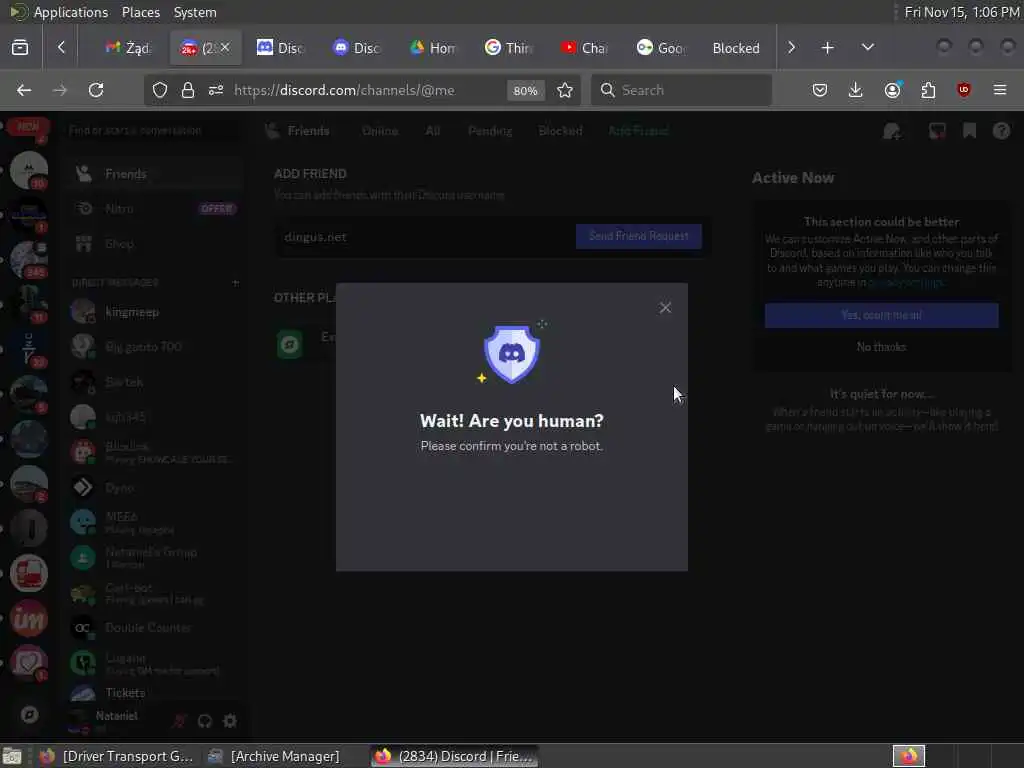This screenshot has width=1024, height=768.
Task: Click the show desktop icon in taskbar
Action: tap(12, 756)
